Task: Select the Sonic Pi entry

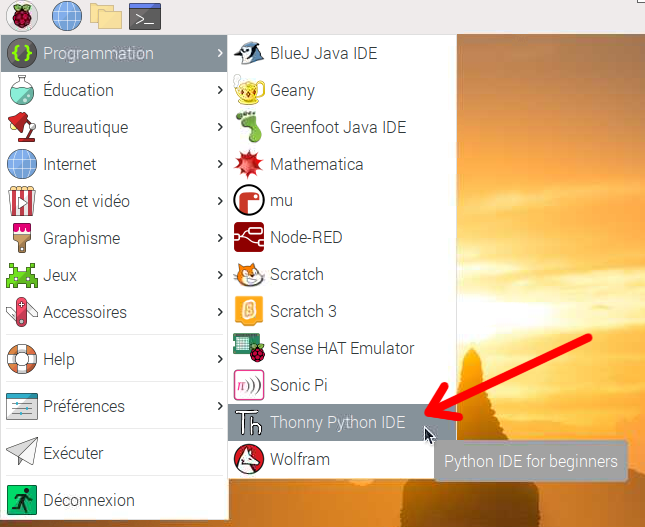Action: pyautogui.click(x=342, y=385)
